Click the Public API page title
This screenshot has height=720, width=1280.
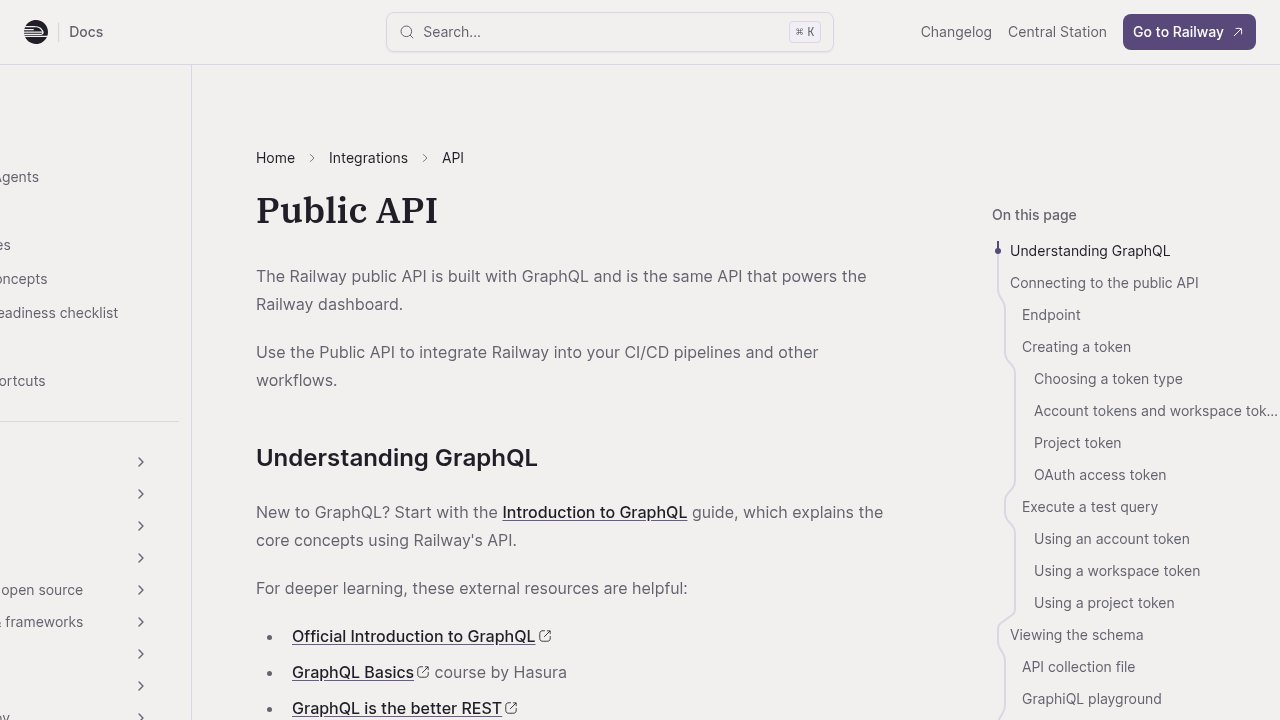(x=347, y=211)
